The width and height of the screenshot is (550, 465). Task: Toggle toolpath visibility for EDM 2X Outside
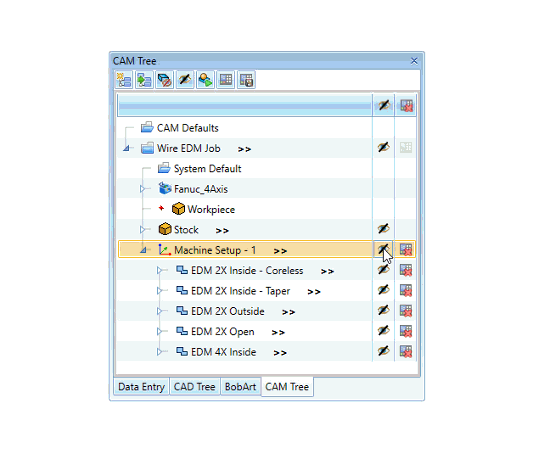pos(383,310)
